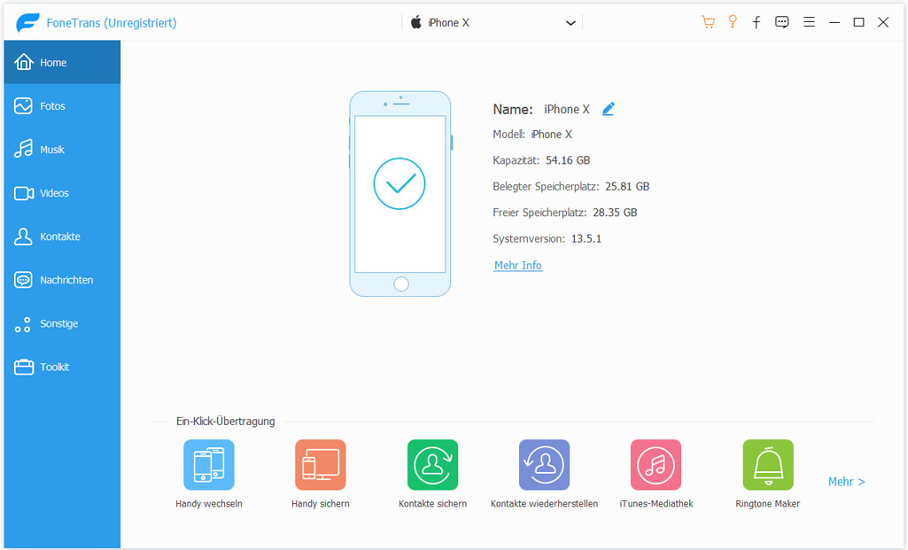Open the hamburger menu icon
This screenshot has width=908, height=550.
[x=809, y=22]
